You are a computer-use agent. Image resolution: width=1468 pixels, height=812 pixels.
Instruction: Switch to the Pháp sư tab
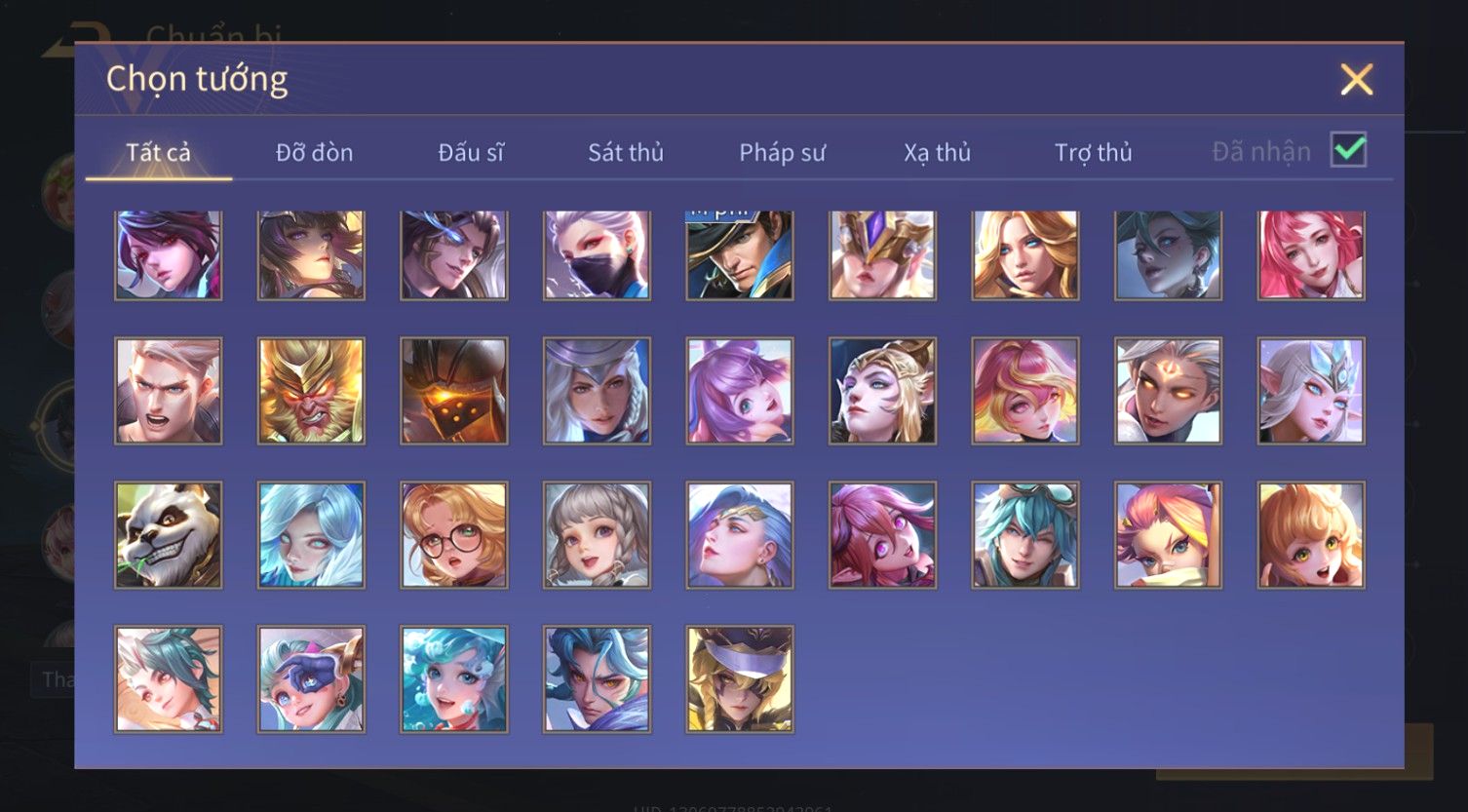(x=782, y=152)
